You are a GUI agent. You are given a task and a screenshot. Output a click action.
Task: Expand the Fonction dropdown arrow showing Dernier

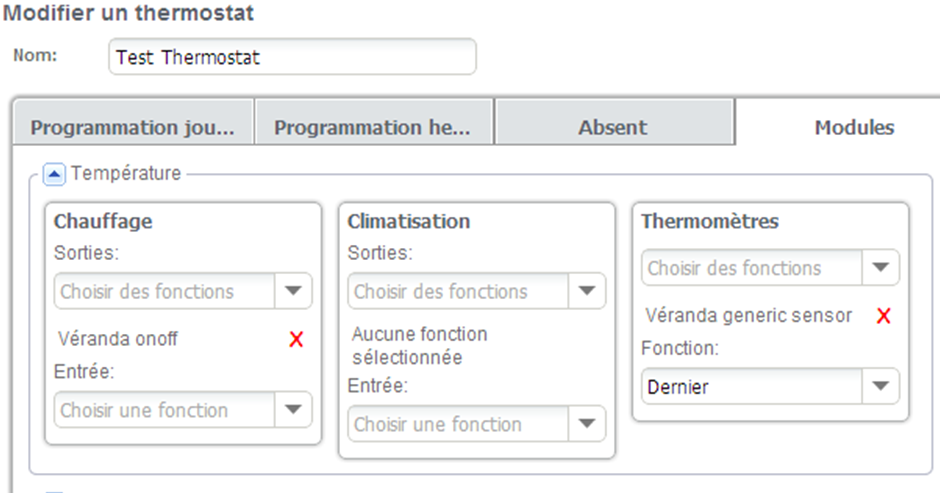click(880, 386)
